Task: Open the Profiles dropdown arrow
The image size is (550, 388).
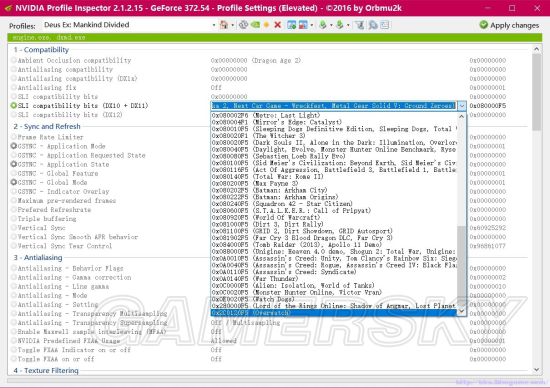Action: click(214, 25)
